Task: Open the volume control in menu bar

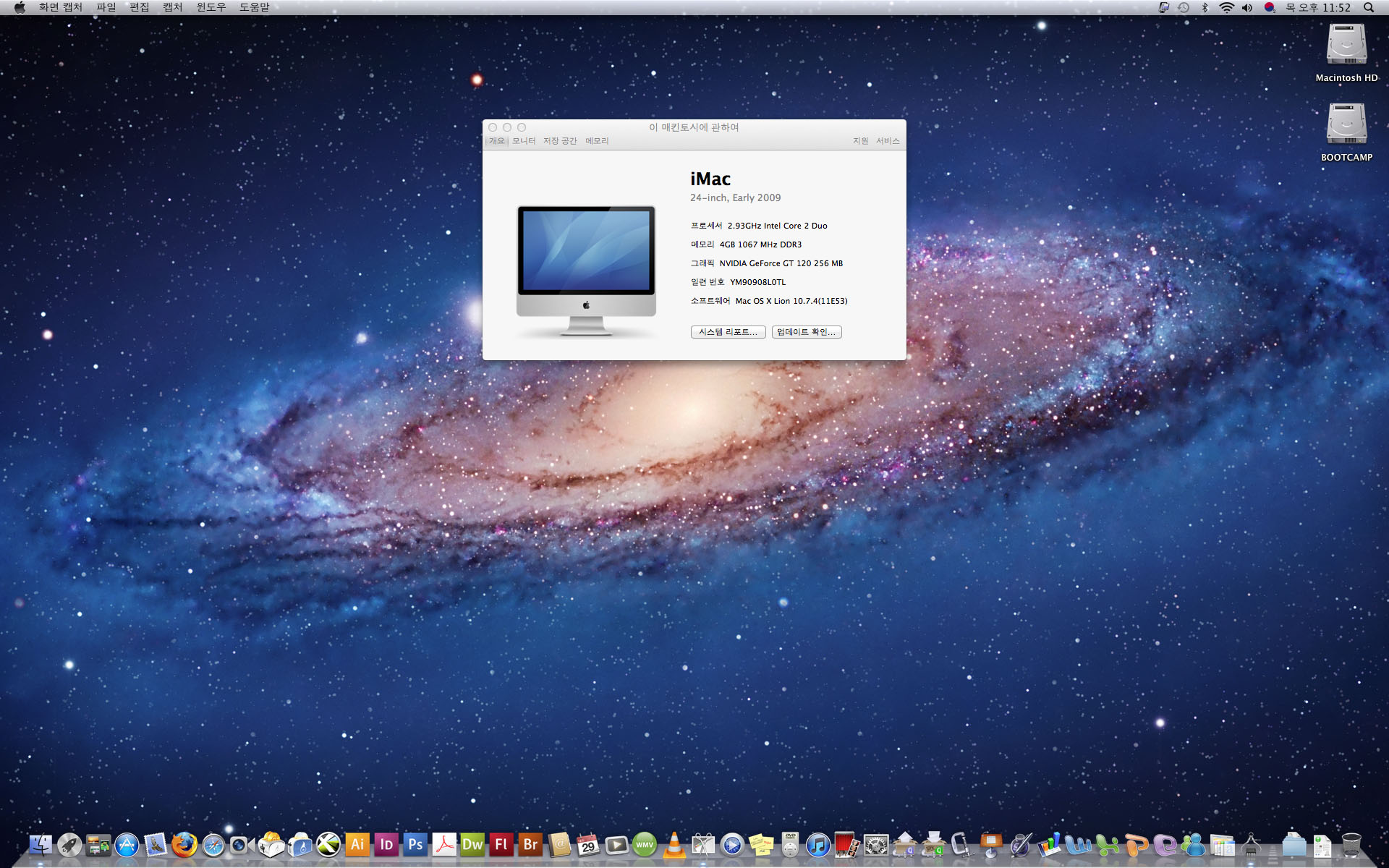Action: (1247, 7)
